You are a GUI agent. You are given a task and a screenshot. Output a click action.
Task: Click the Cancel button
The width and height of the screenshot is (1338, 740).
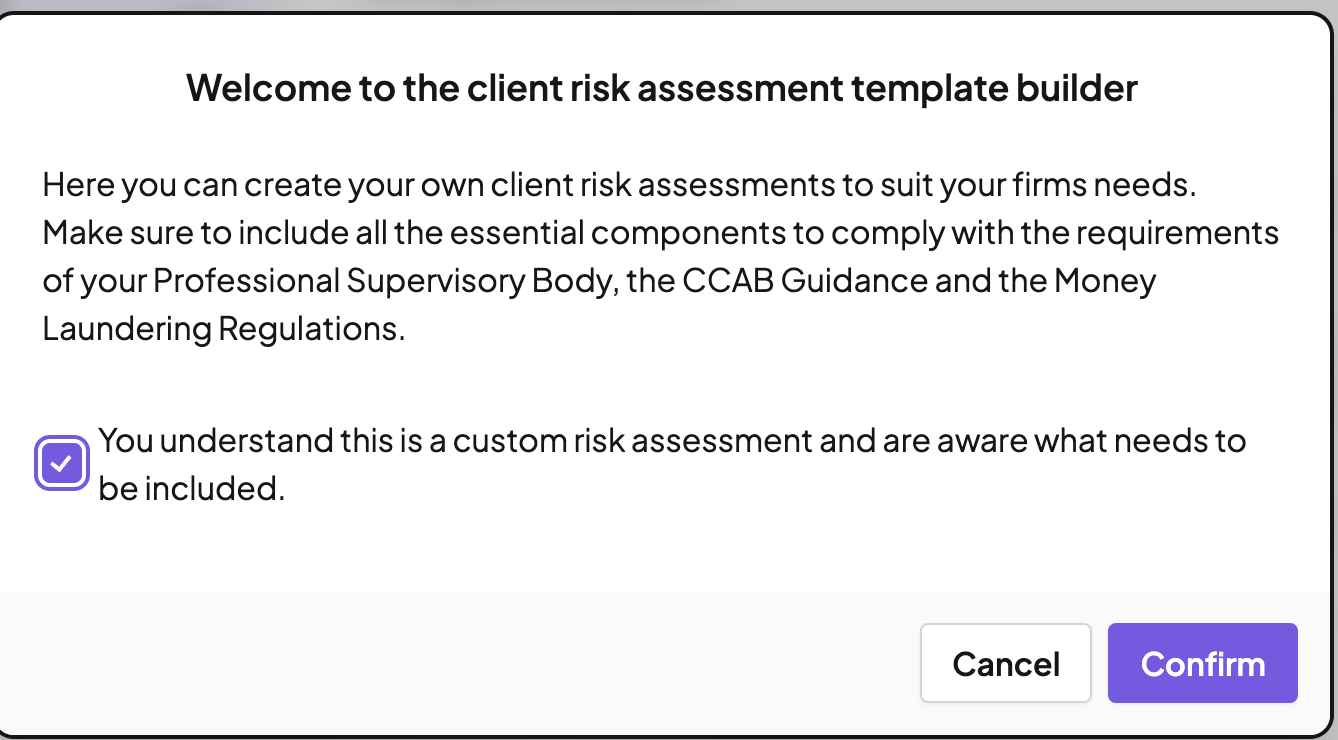click(1005, 664)
